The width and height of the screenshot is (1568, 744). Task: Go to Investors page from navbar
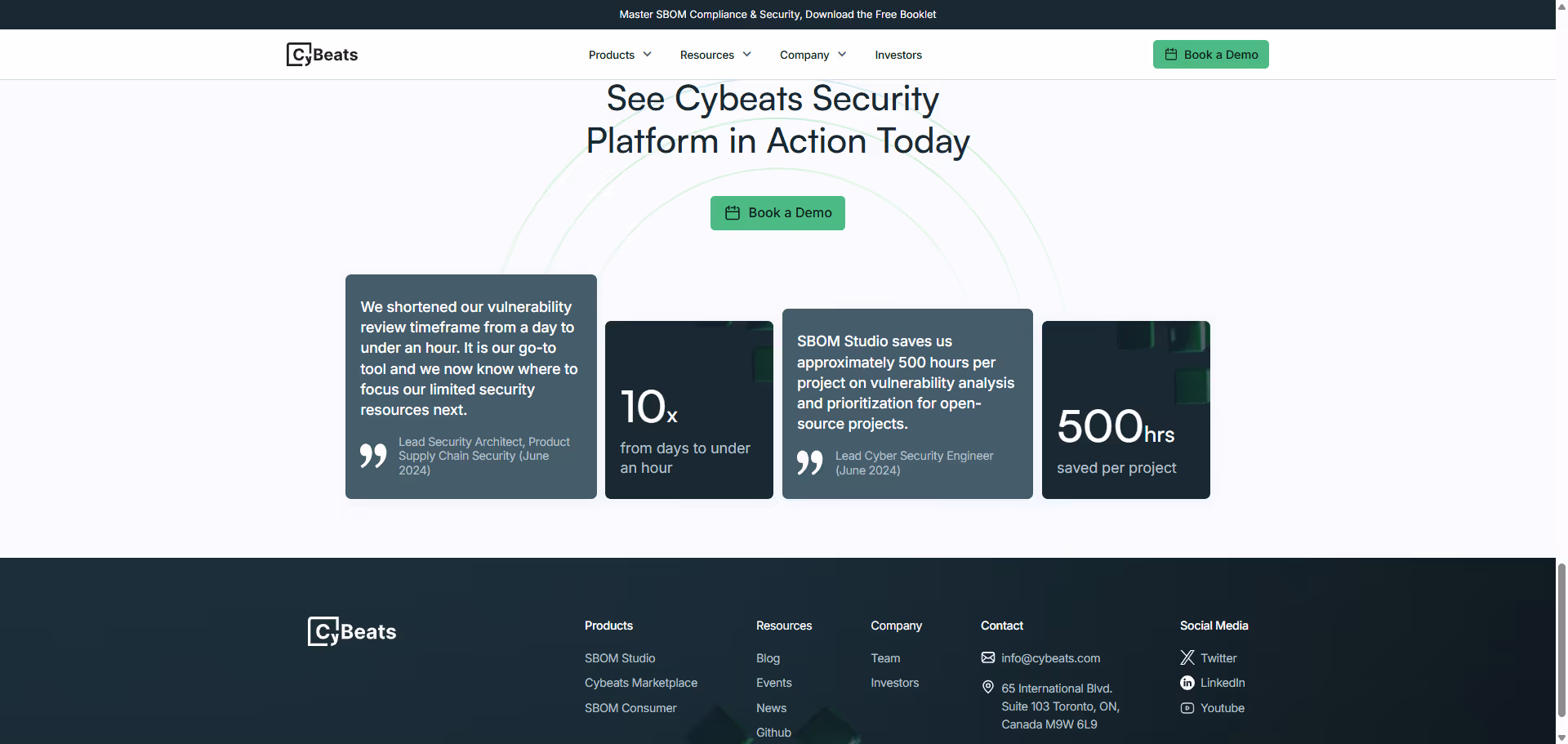click(x=898, y=55)
